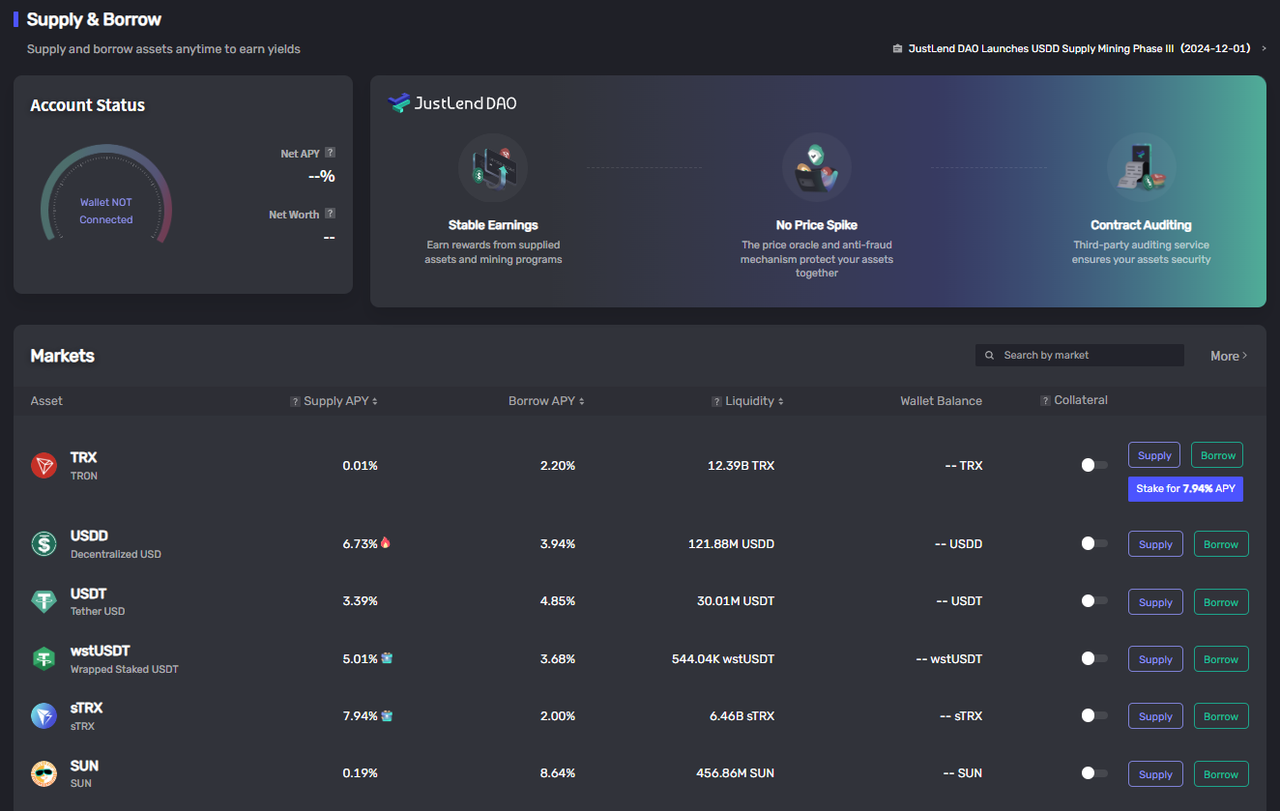The width and height of the screenshot is (1280, 811).
Task: Open the More menu
Action: (x=1228, y=355)
